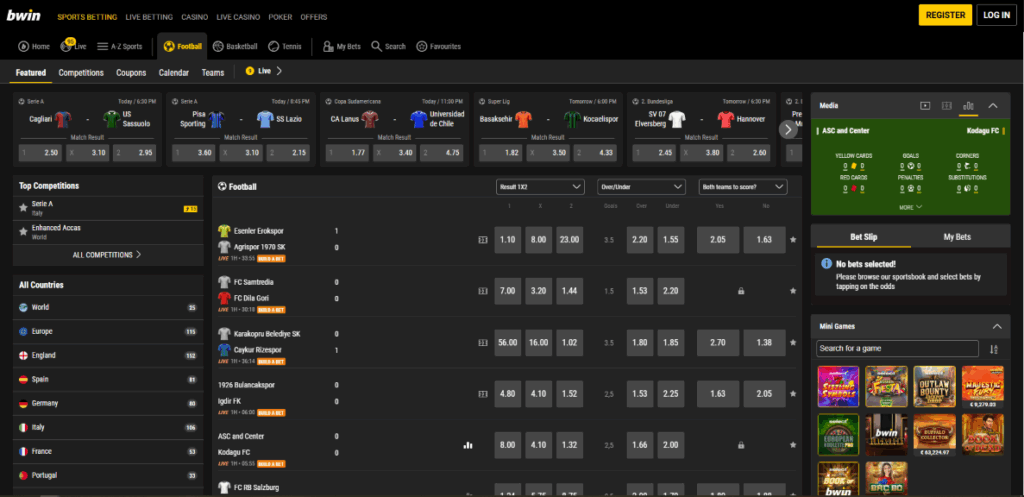Favourite the Karakopru Belediye SK match star
Image resolution: width=1024 pixels, height=497 pixels.
793,342
